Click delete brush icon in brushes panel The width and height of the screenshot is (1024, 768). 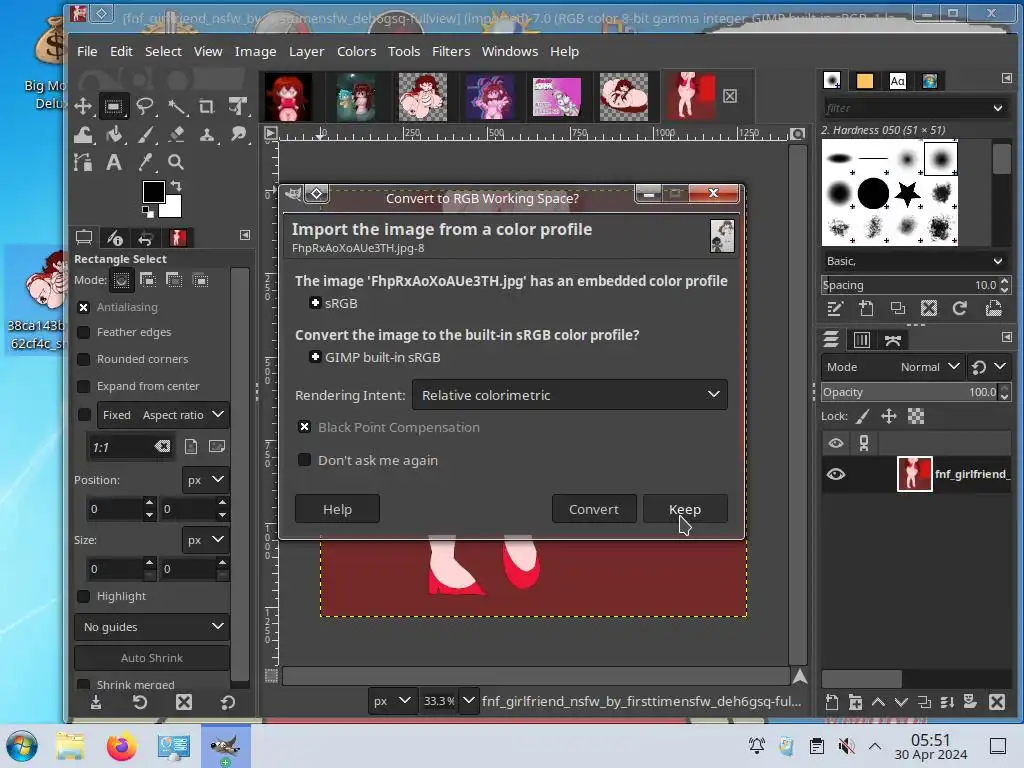[929, 308]
